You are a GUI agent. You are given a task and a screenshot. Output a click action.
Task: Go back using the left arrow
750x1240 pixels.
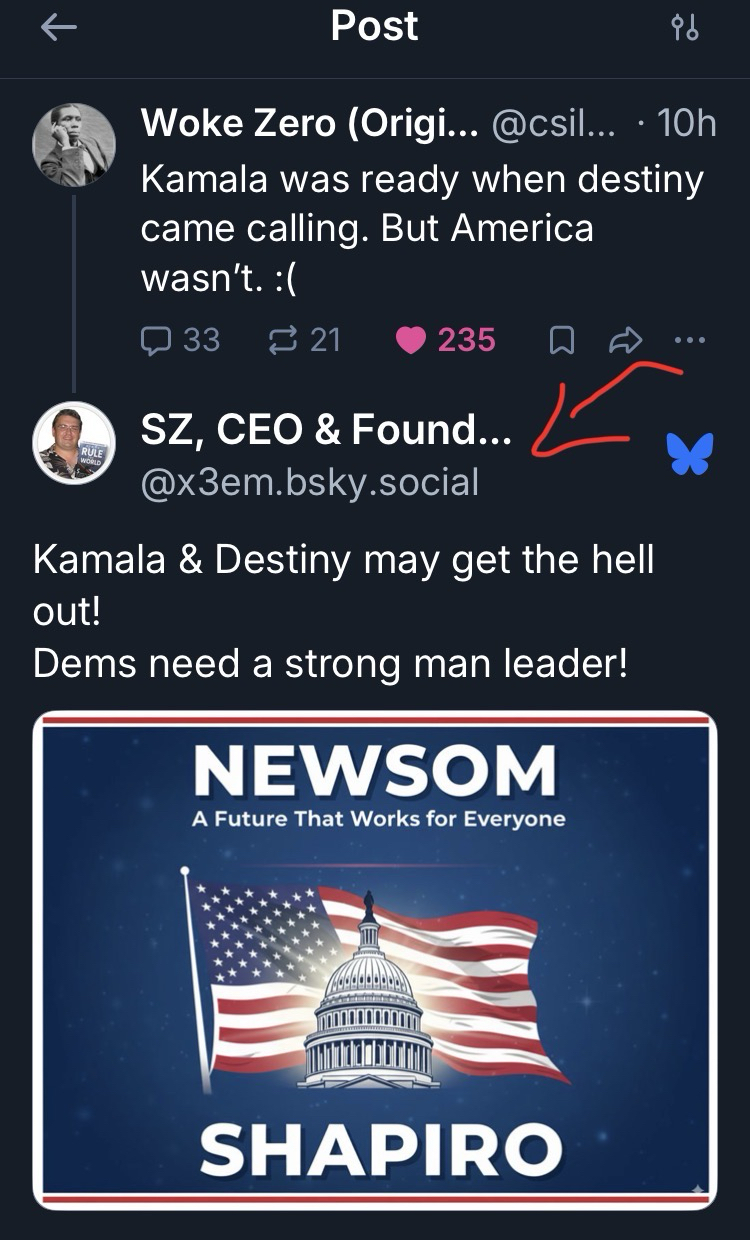click(59, 28)
